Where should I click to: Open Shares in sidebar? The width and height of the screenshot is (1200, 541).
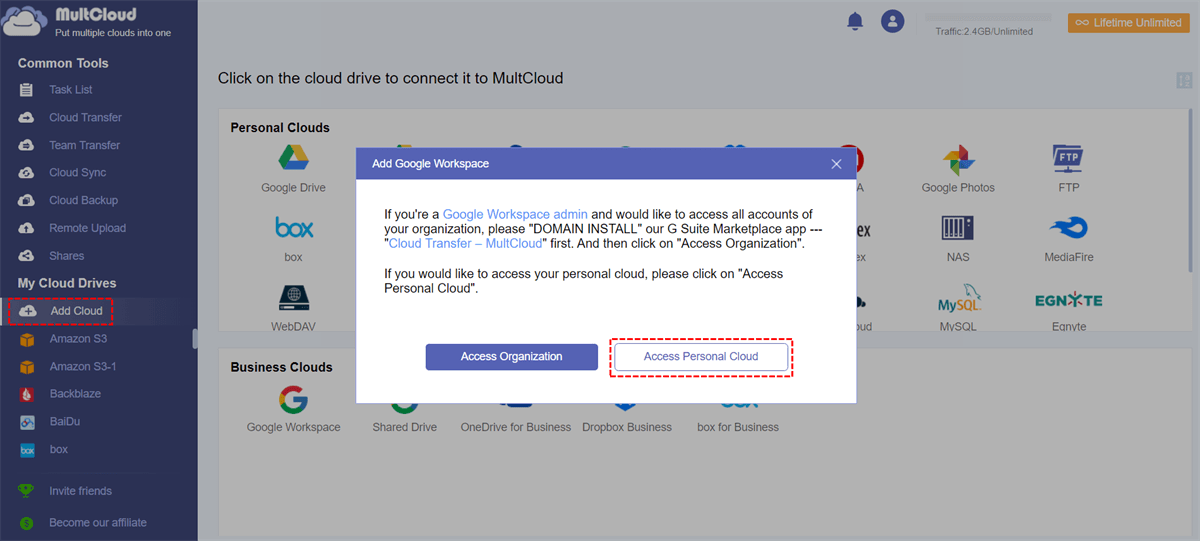click(67, 256)
